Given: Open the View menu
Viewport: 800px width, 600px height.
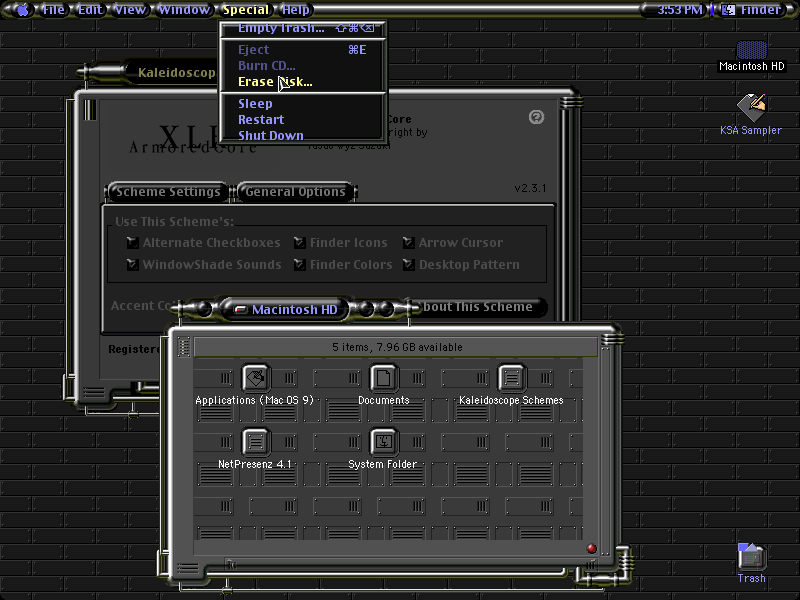Looking at the screenshot, I should [130, 10].
